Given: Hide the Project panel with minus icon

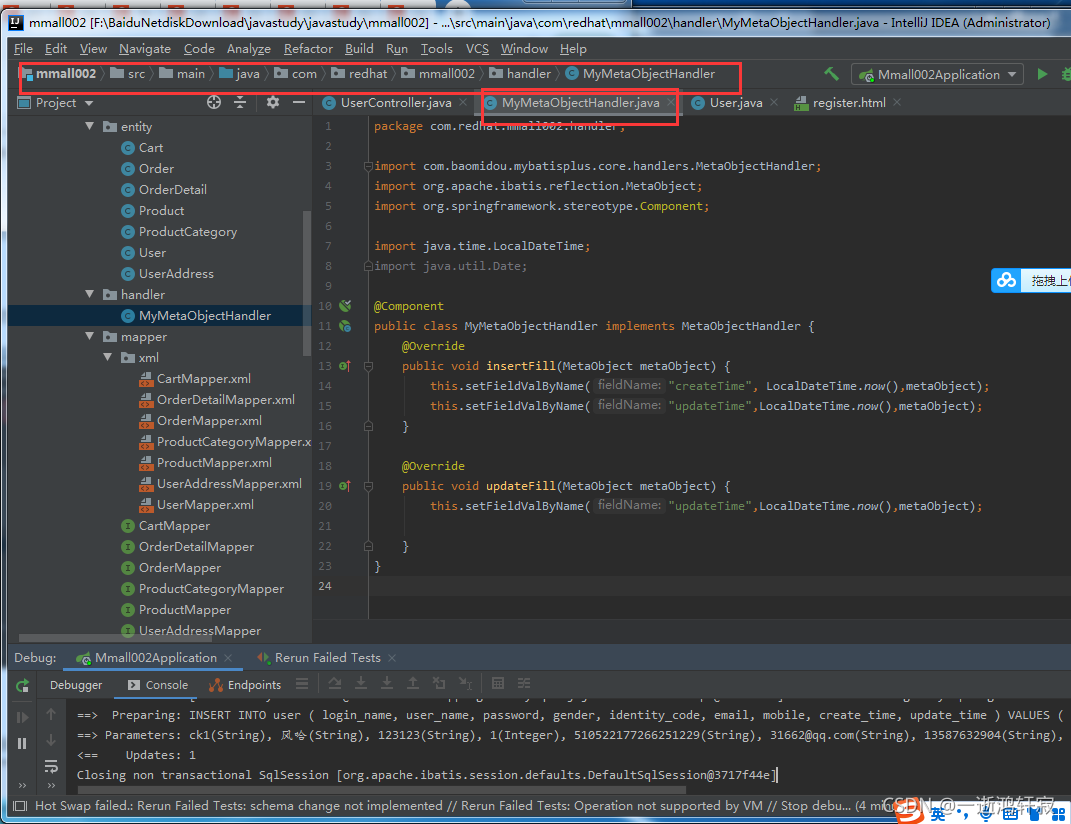Looking at the screenshot, I should [298, 102].
